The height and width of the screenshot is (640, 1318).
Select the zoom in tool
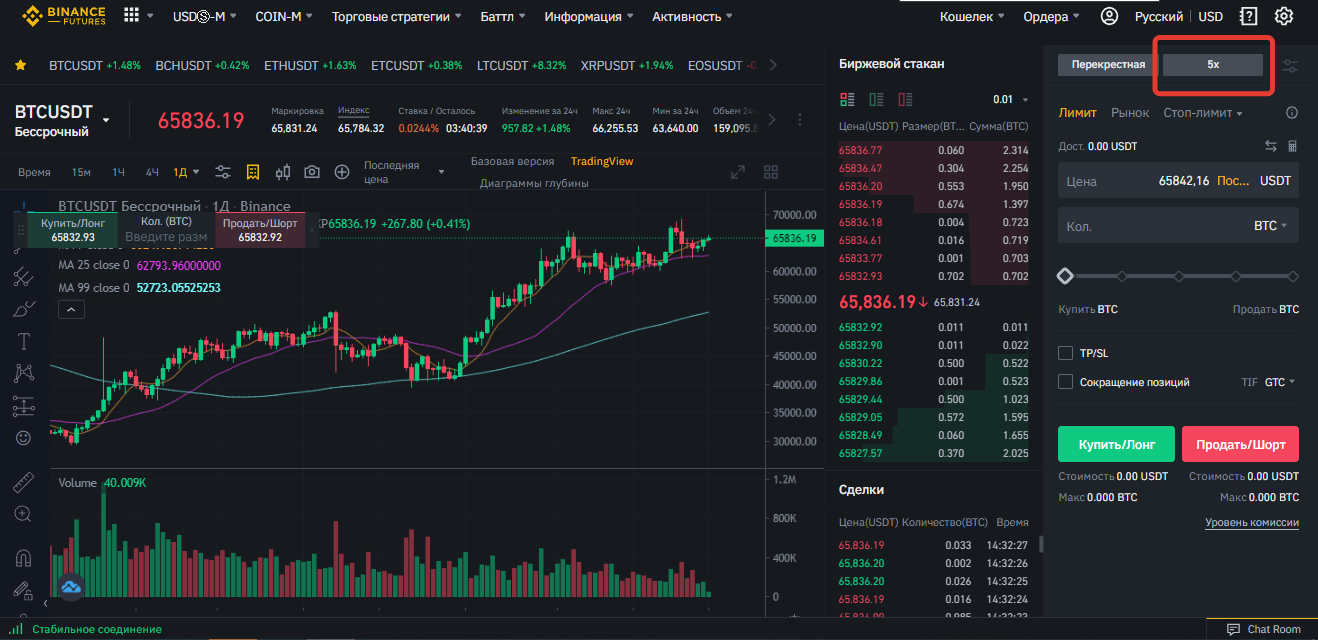point(24,514)
